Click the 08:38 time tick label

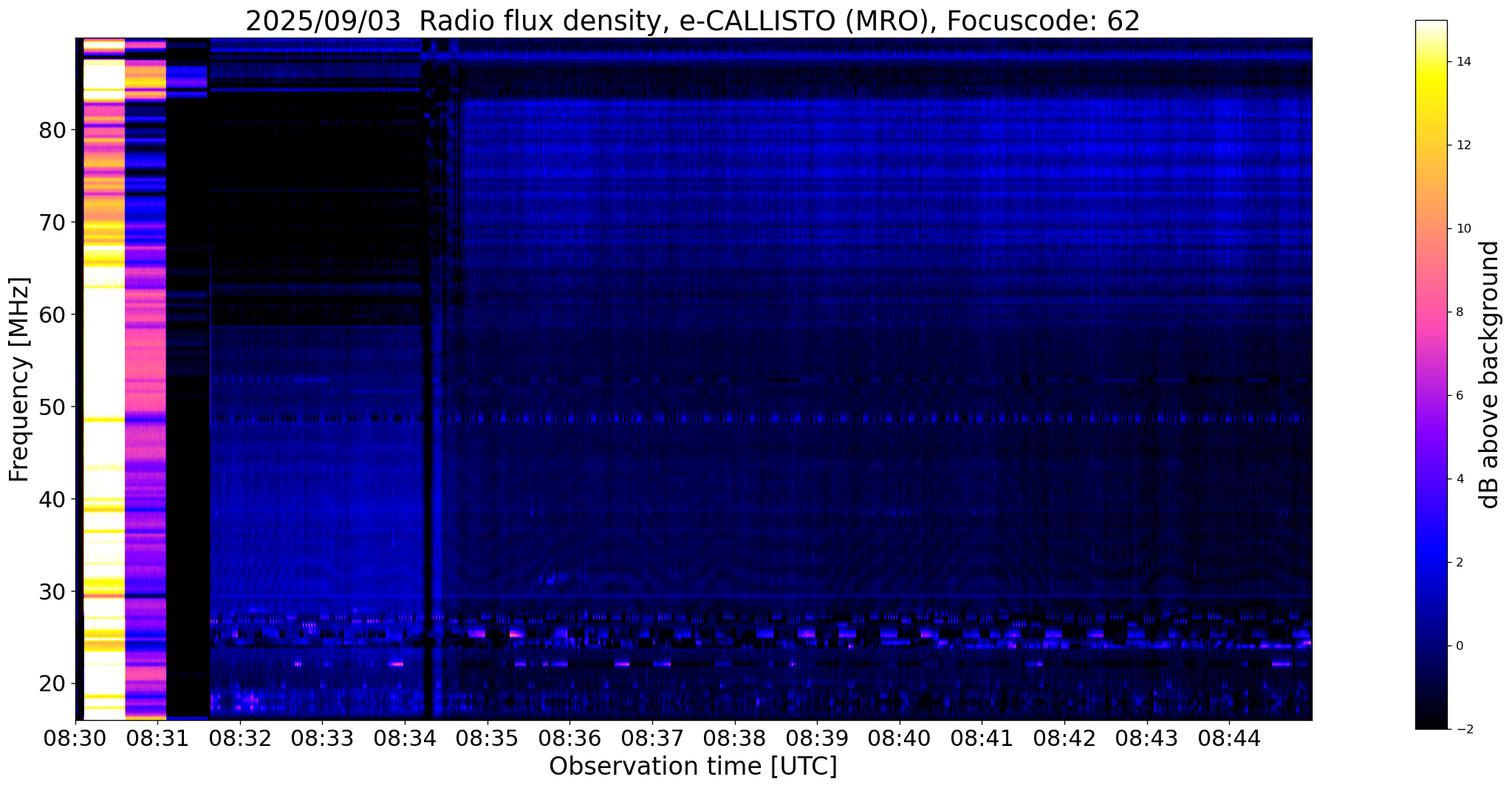[734, 739]
